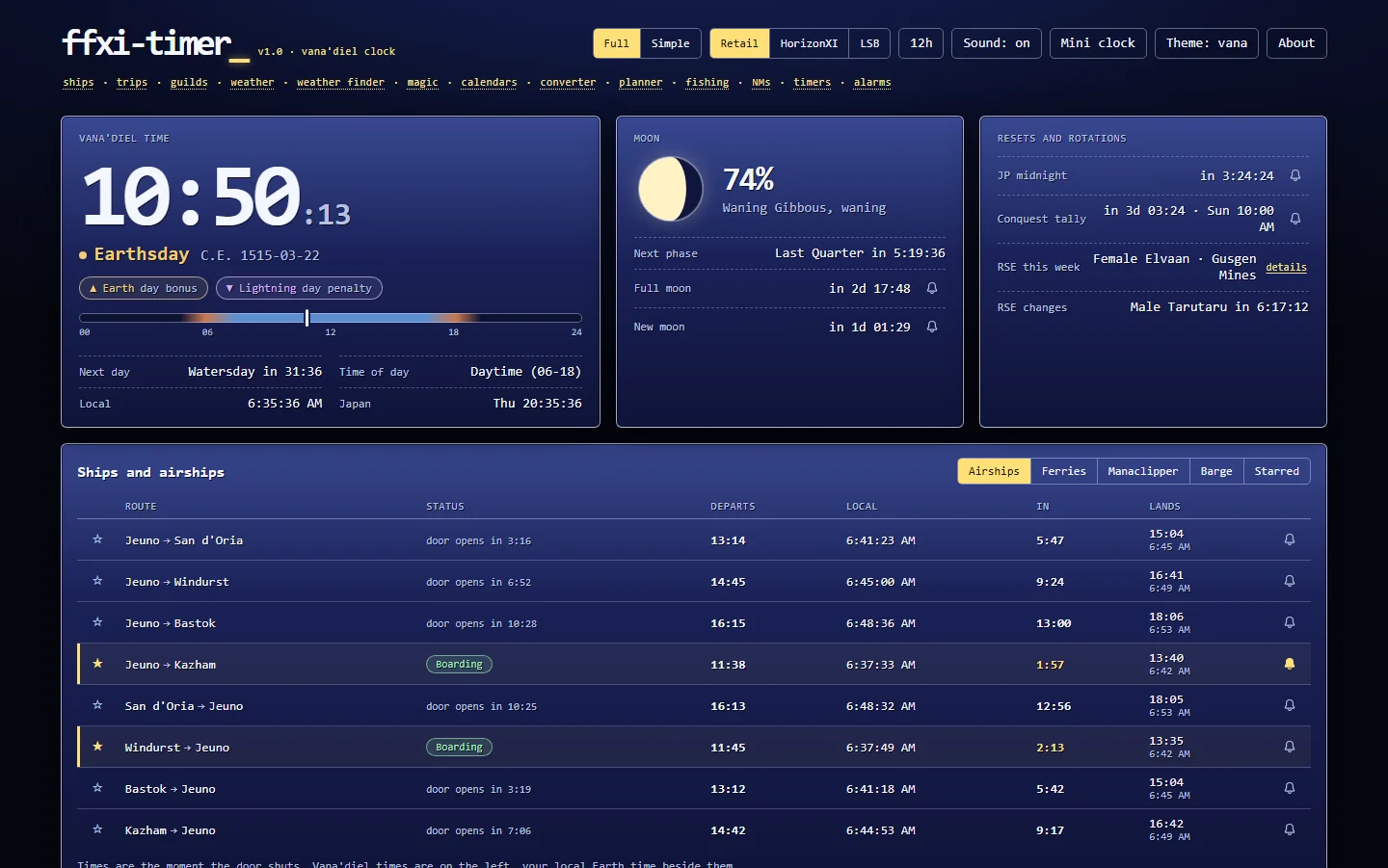Open the fishing page link
The image size is (1388, 868).
click(707, 83)
